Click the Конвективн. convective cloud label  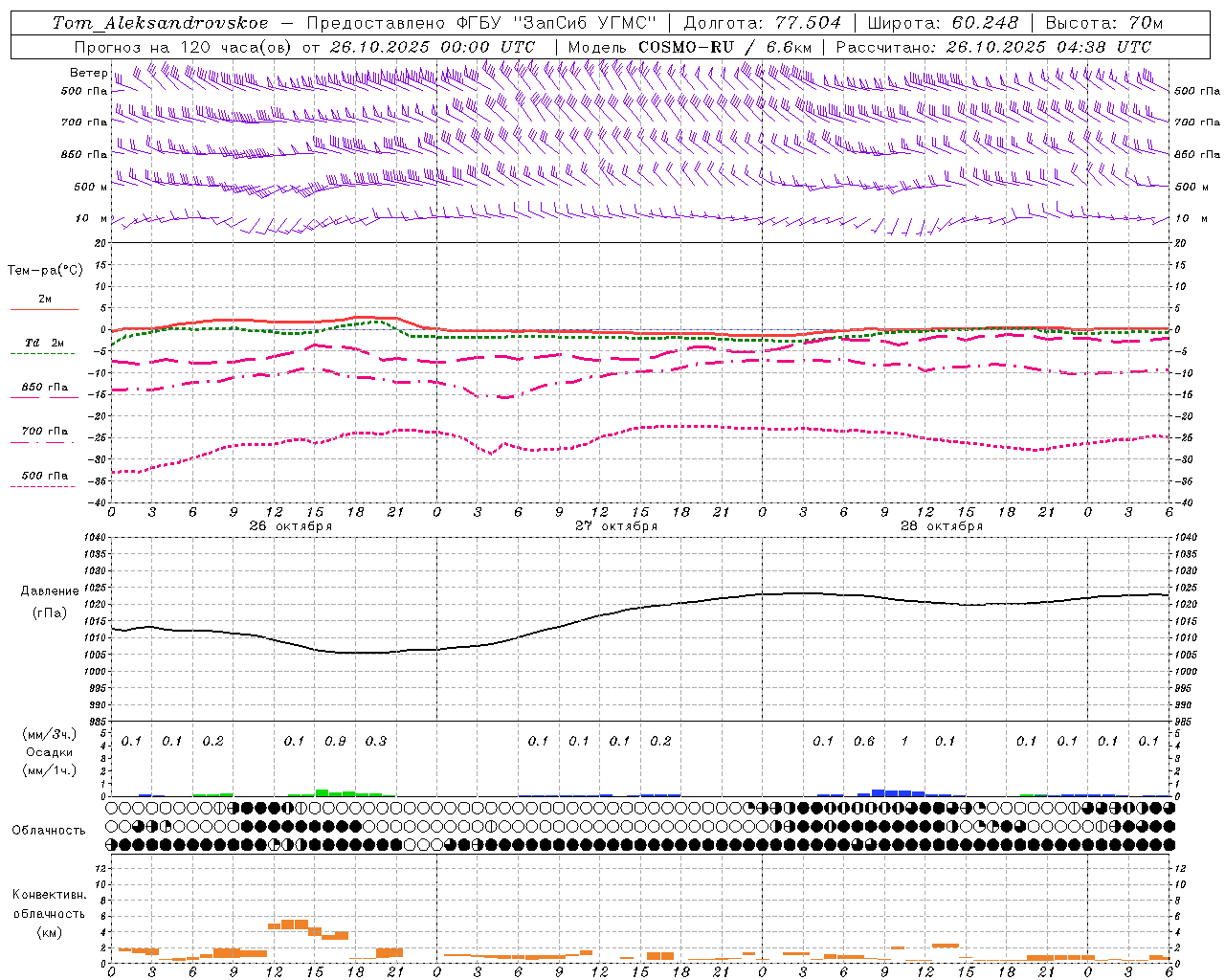[x=49, y=895]
